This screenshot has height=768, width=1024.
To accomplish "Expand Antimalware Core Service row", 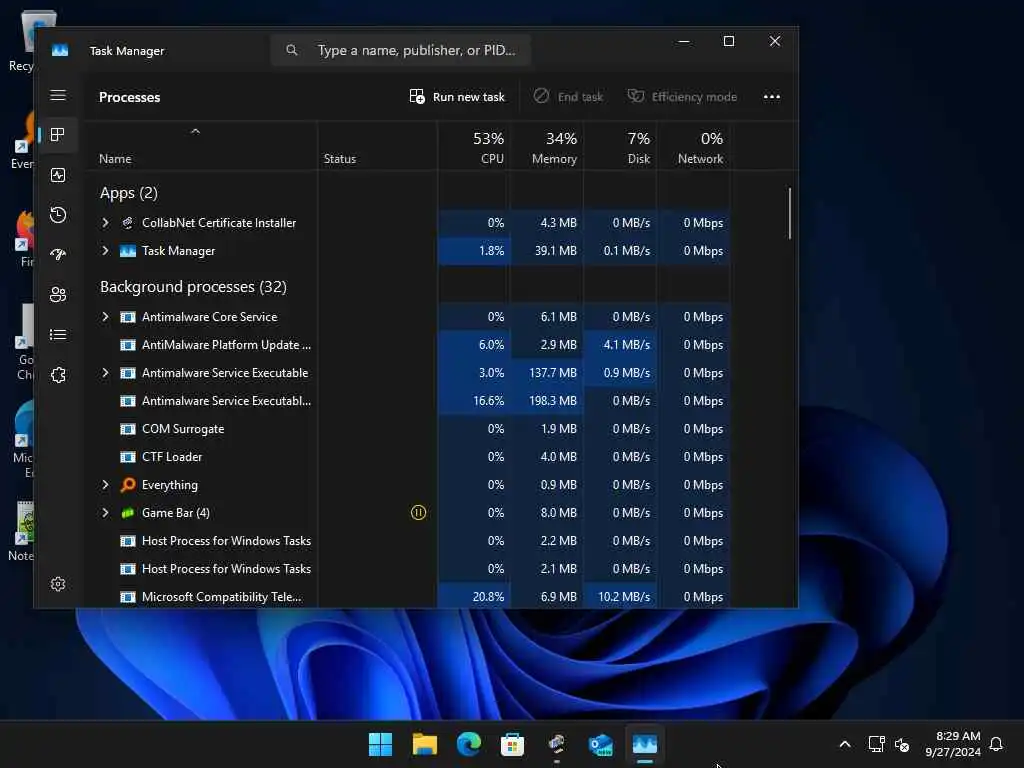I will pyautogui.click(x=105, y=317).
